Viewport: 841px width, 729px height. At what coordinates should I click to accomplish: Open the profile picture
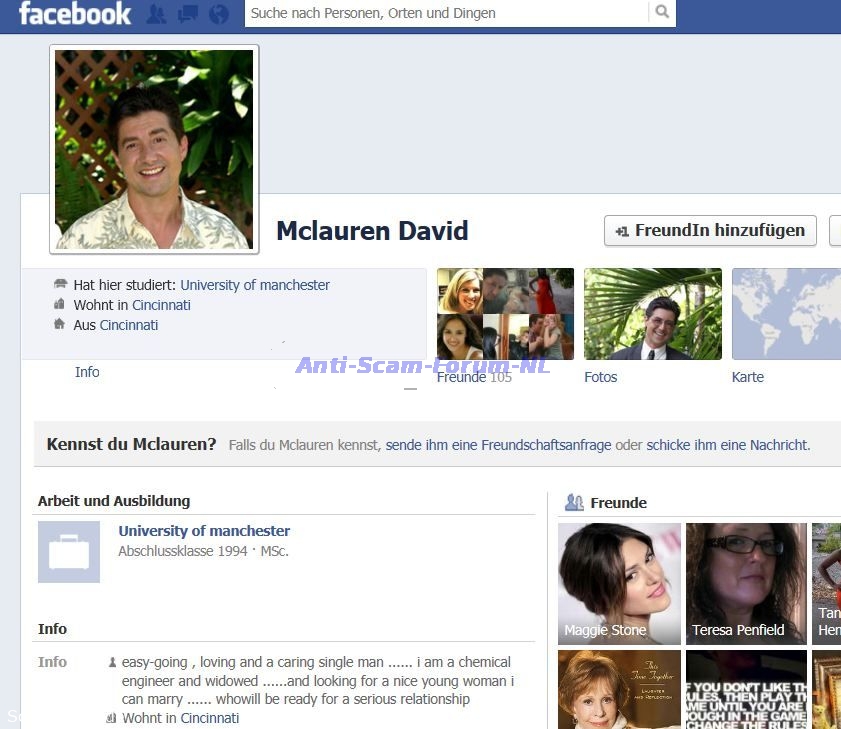(x=154, y=149)
